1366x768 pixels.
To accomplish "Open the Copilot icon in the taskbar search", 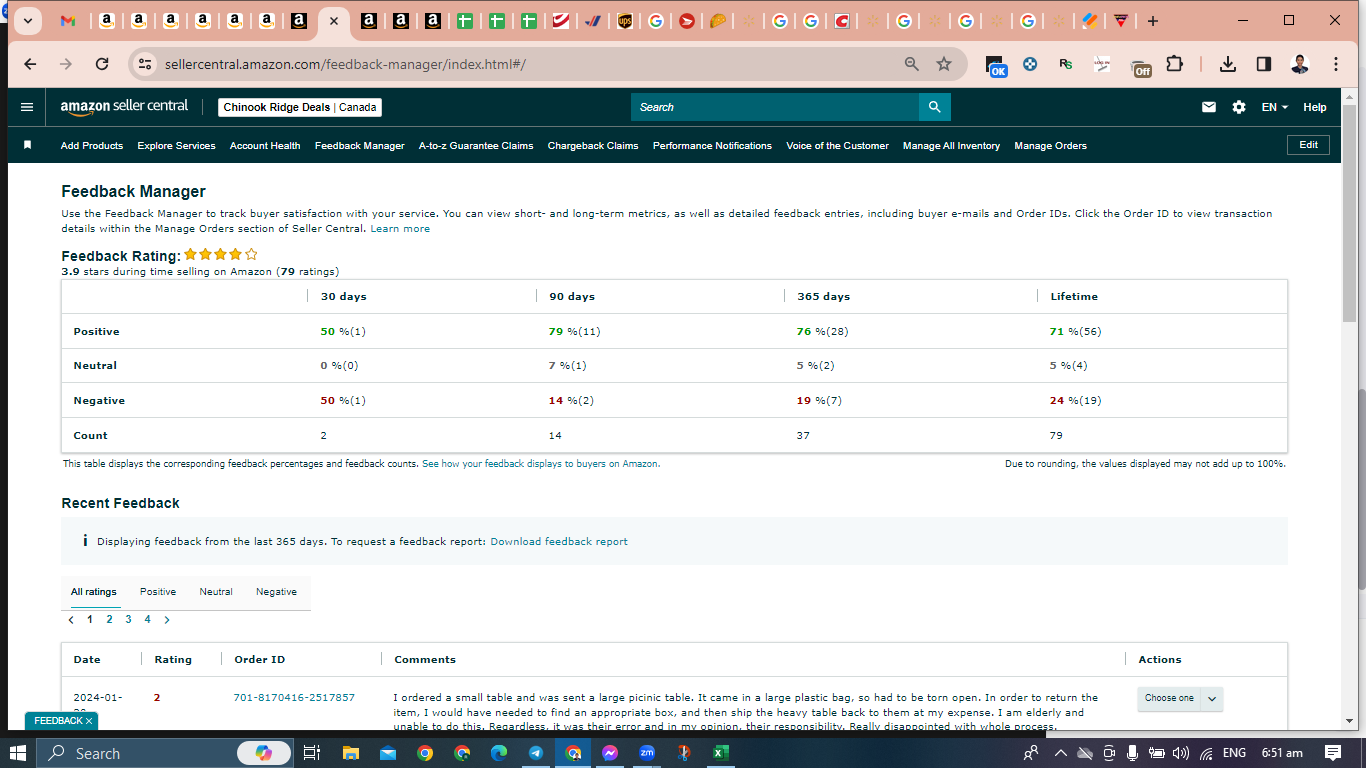I will [264, 753].
